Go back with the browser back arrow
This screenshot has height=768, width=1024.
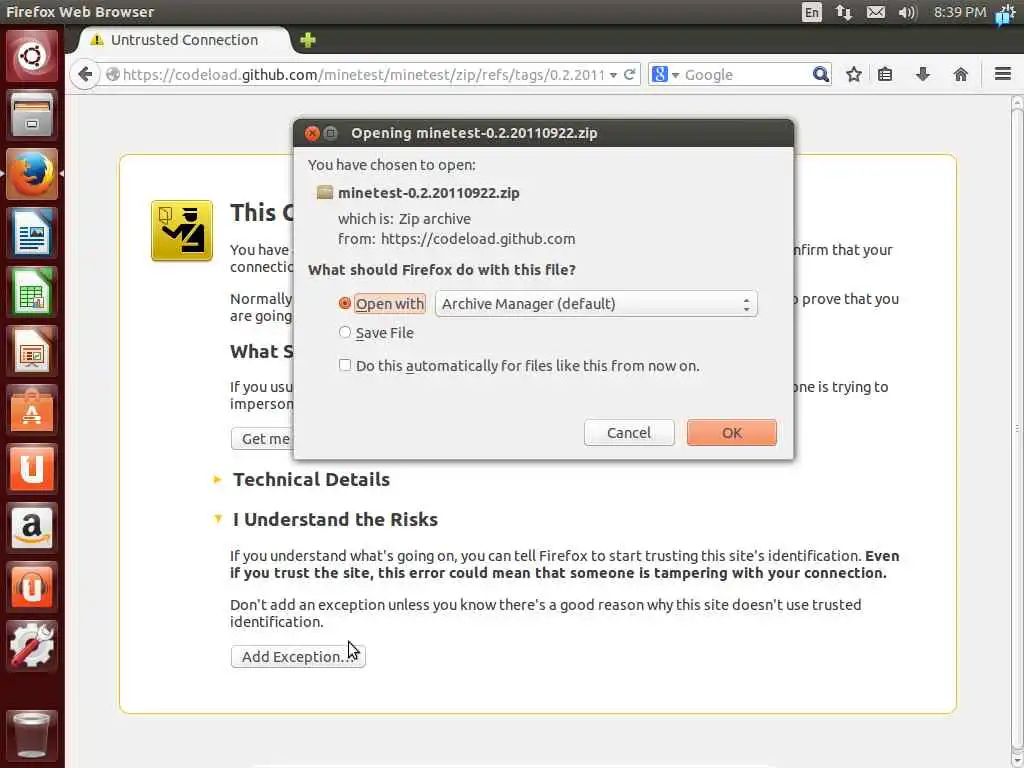pyautogui.click(x=85, y=74)
